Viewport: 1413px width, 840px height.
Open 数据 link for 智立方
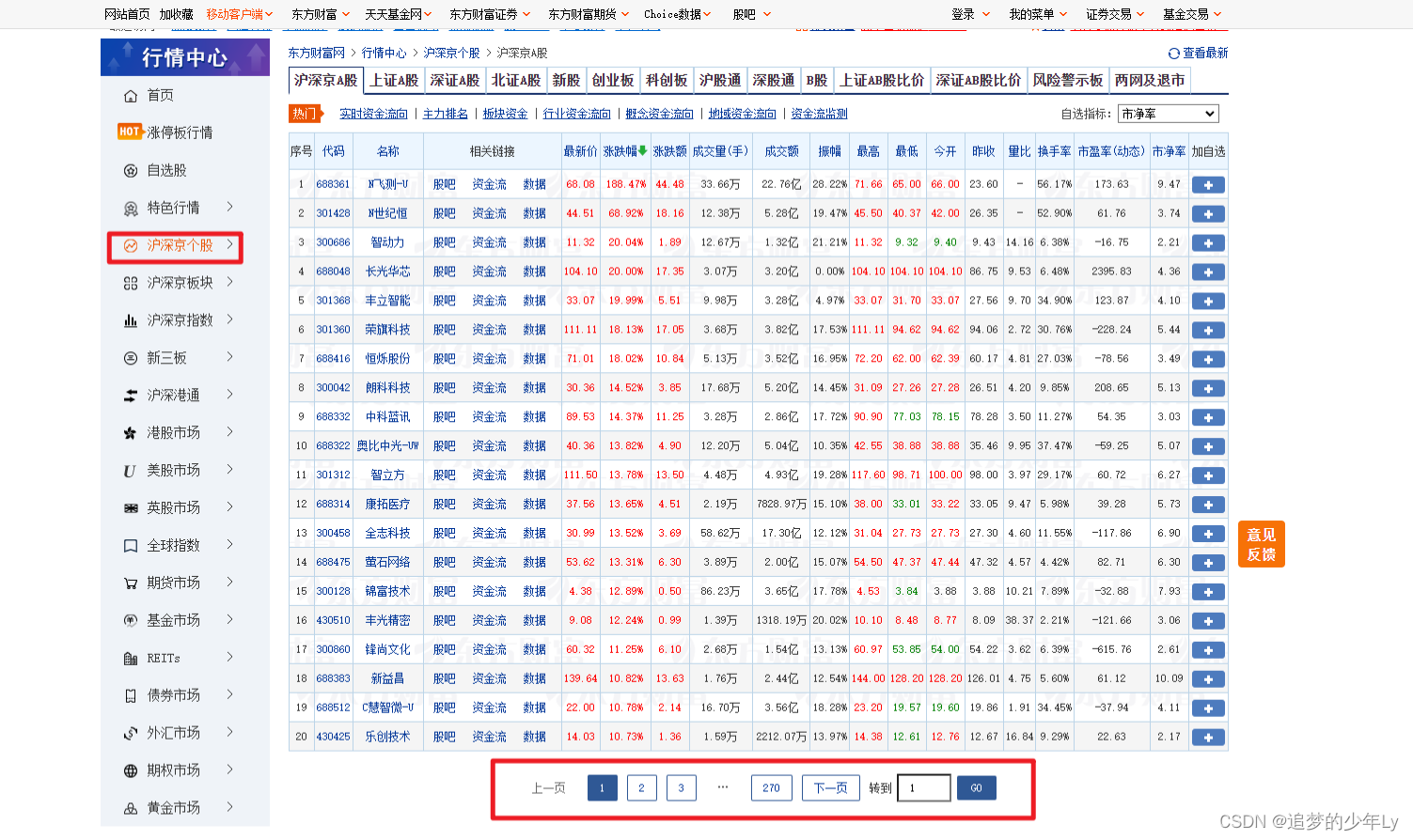534,475
